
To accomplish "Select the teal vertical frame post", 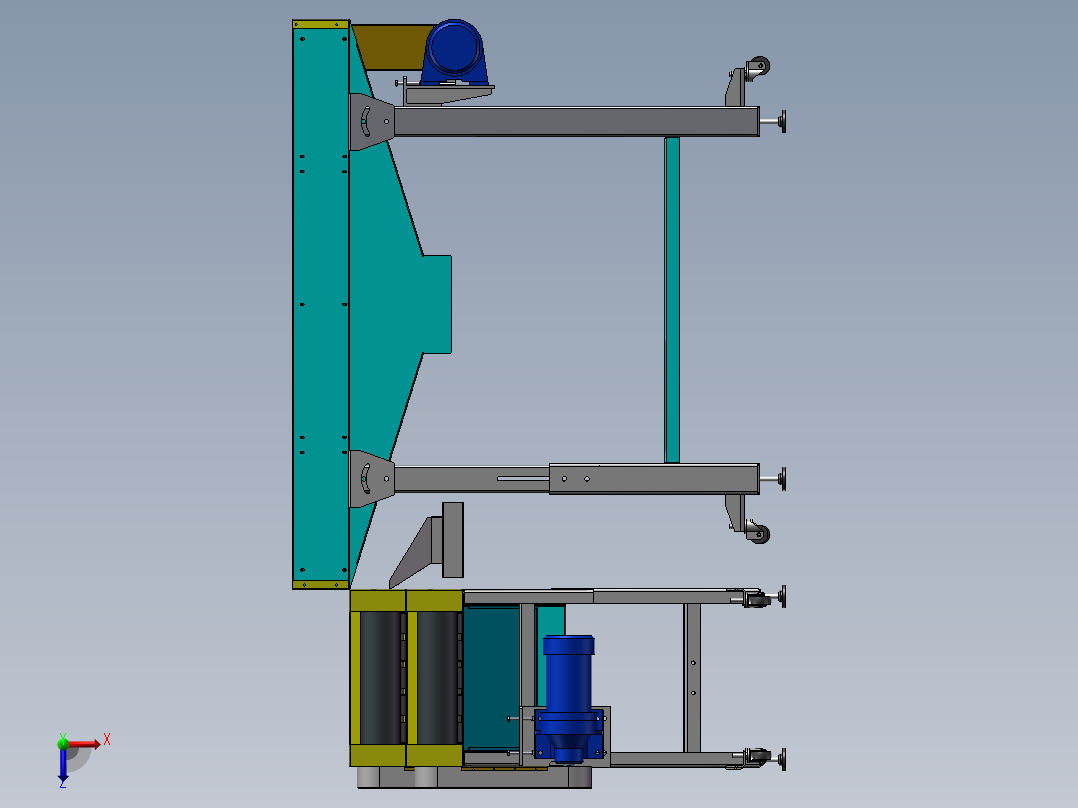I will 672,300.
